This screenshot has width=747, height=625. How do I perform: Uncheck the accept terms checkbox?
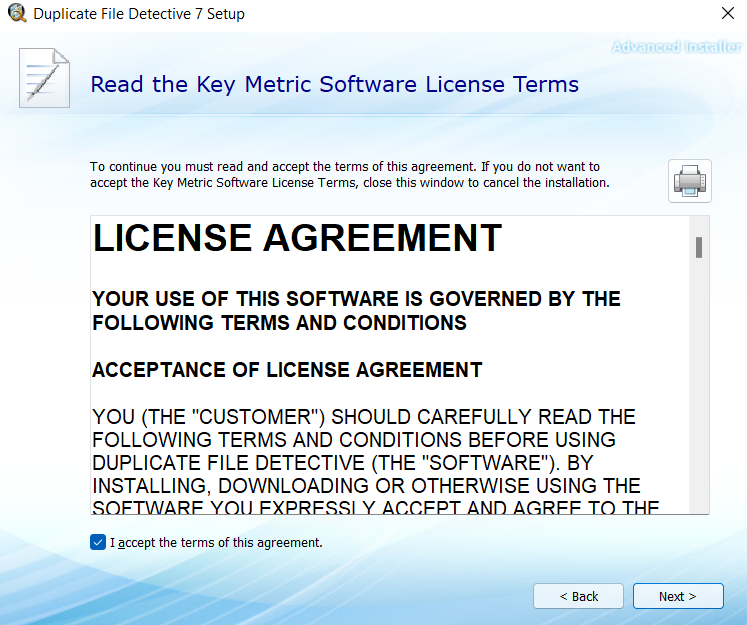coord(98,542)
